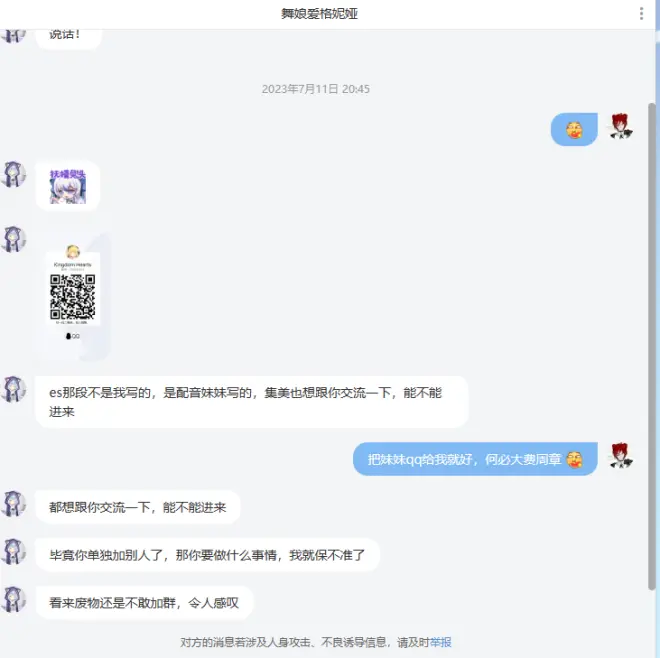This screenshot has width=660, height=658.
Task: Click the 举报 report link
Action: (x=440, y=642)
